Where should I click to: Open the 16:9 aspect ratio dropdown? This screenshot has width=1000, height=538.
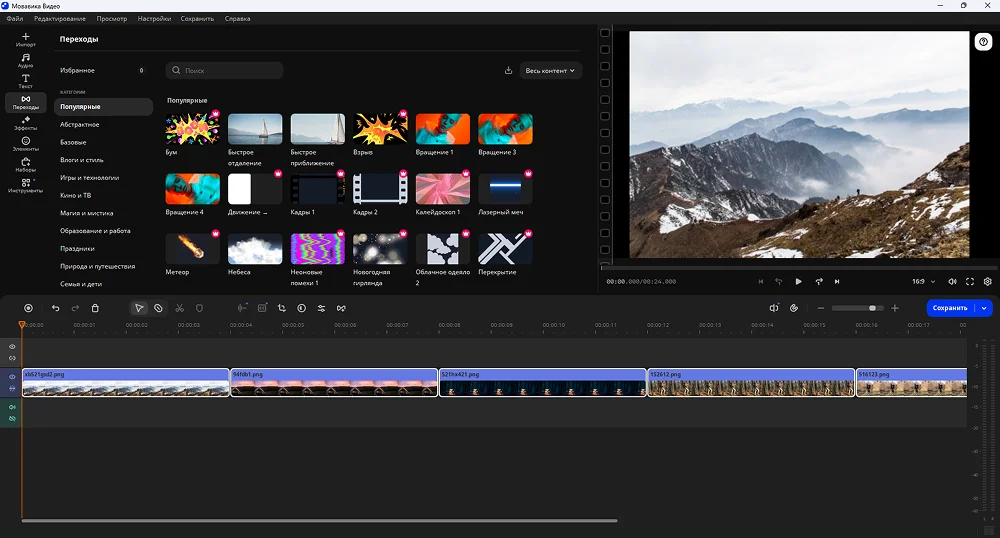923,281
